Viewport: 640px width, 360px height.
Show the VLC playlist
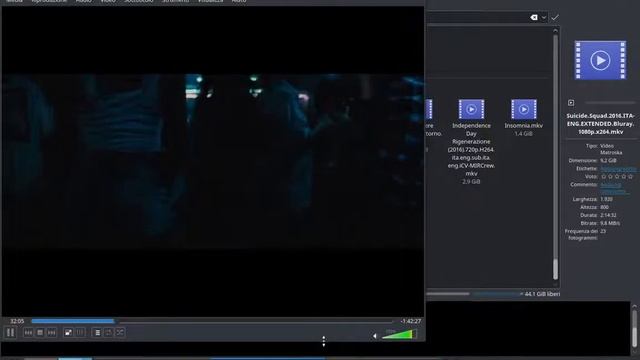click(97, 333)
